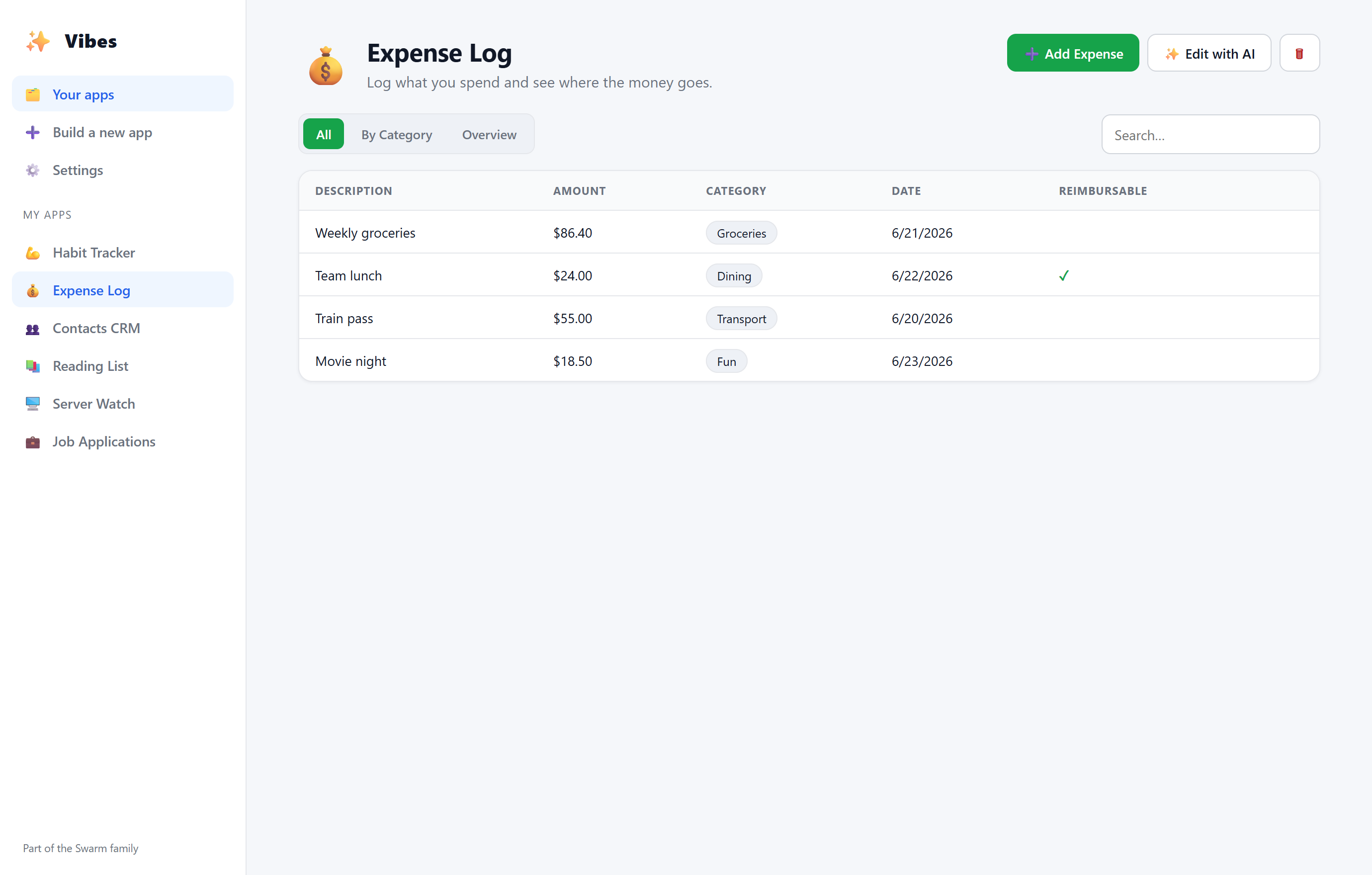Click the $55.00 amount
1372x875 pixels.
pos(572,319)
